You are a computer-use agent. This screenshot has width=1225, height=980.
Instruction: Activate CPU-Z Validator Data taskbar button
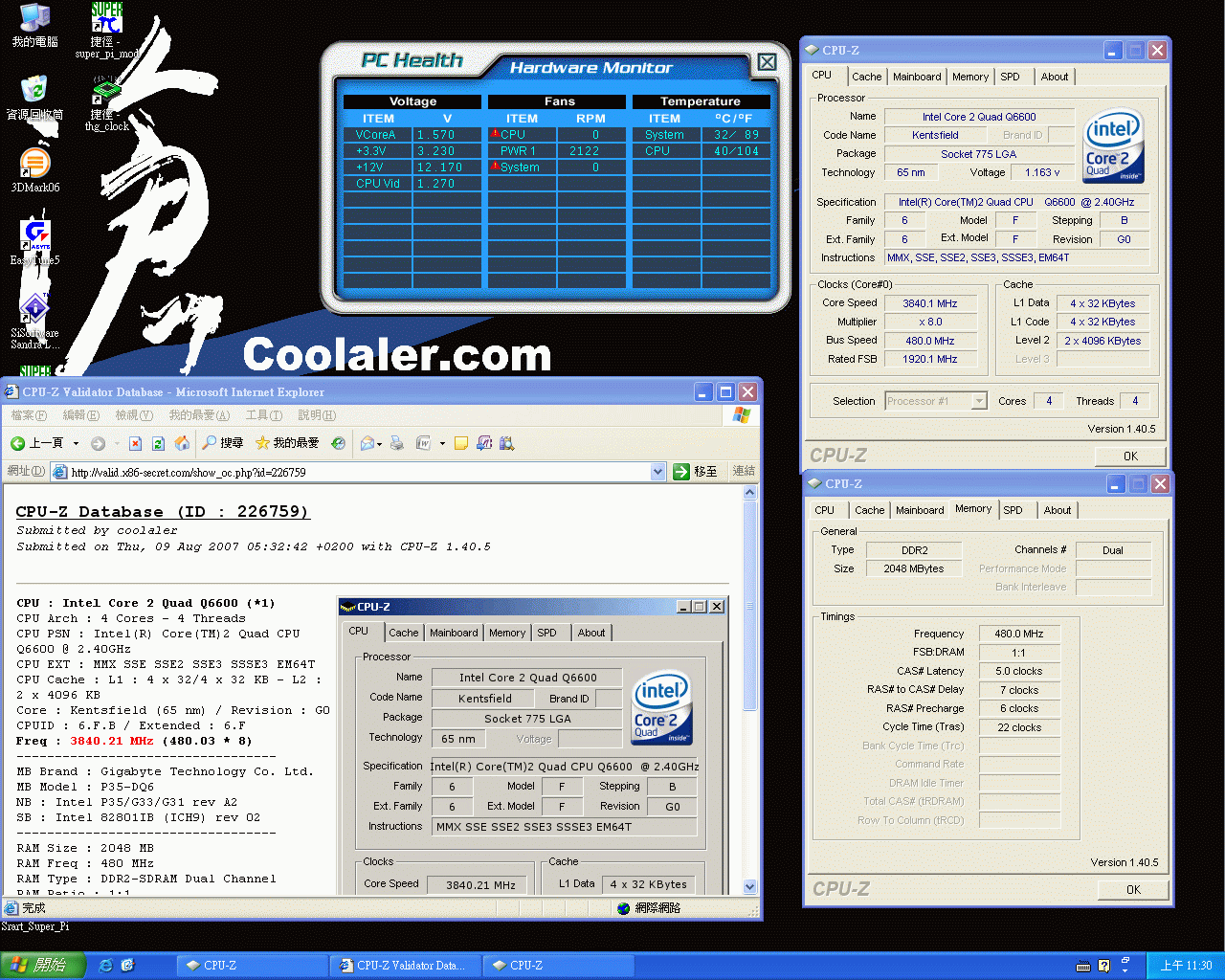click(405, 966)
